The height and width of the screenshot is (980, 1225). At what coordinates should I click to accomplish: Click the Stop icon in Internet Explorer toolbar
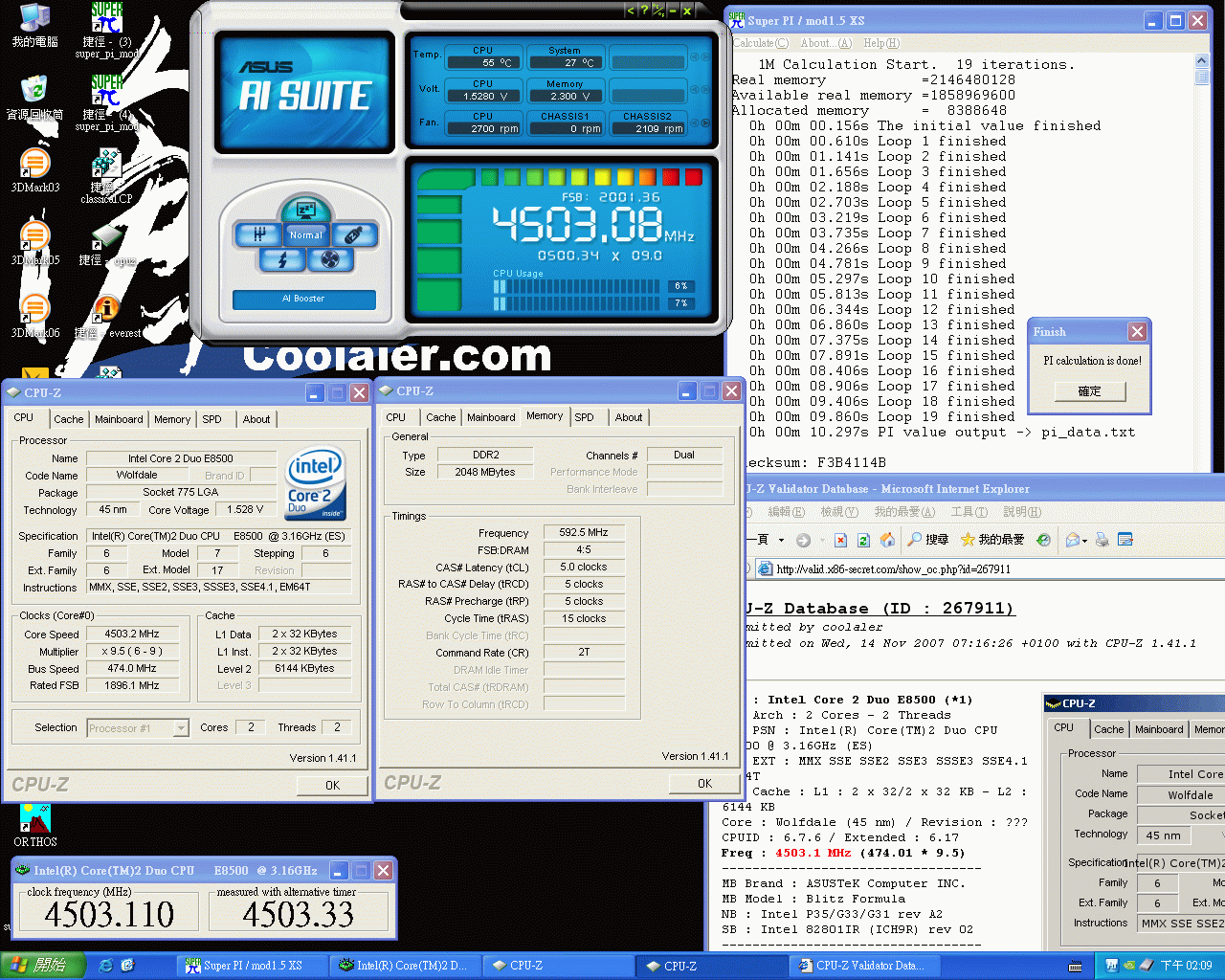coord(840,540)
